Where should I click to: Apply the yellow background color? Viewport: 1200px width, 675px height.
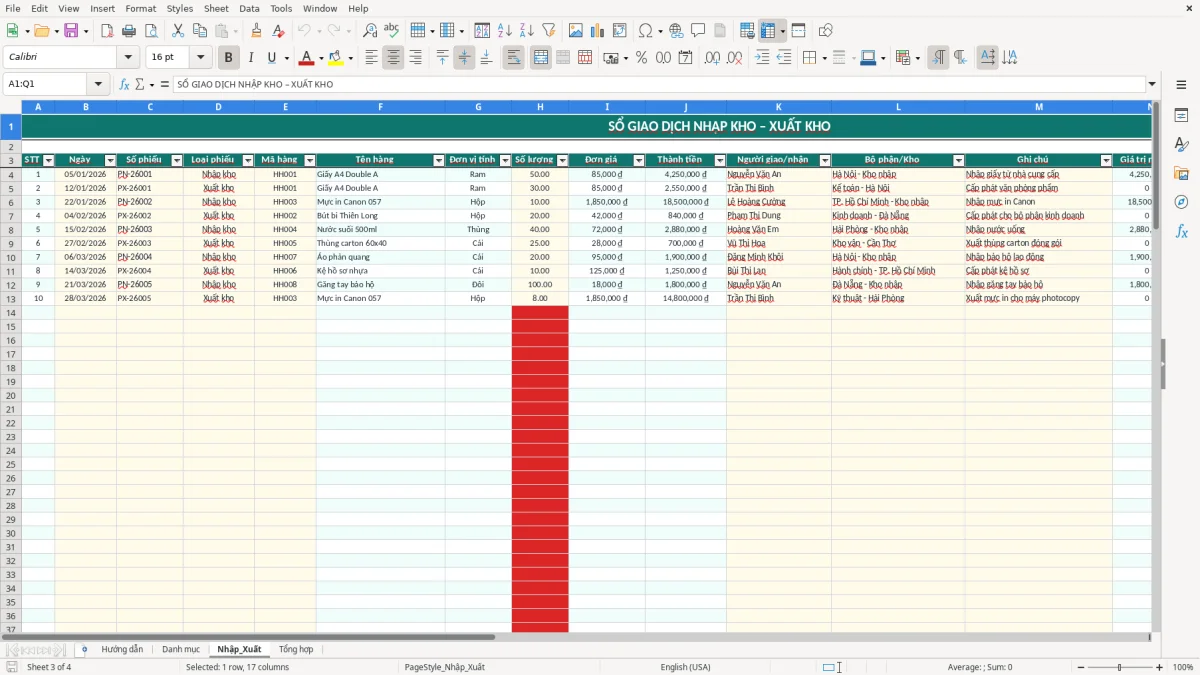pyautogui.click(x=336, y=58)
